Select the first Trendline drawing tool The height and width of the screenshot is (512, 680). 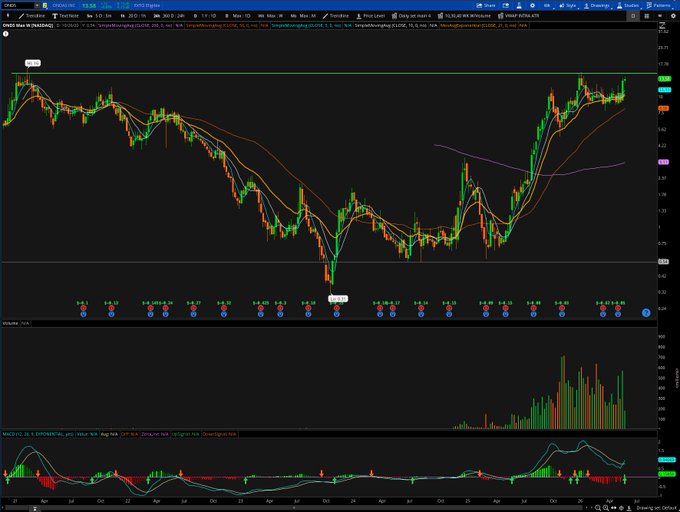pyautogui.click(x=32, y=16)
